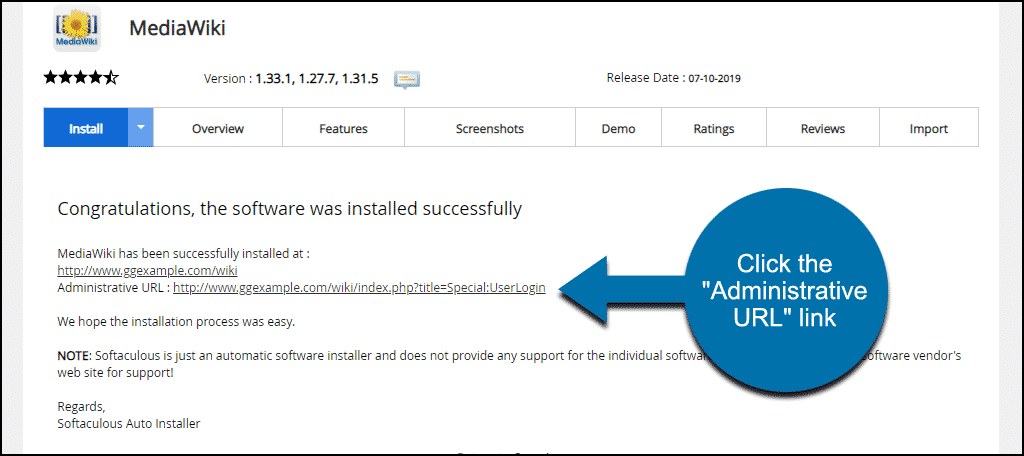Click the MediaWiki title heading
Screen dimensions: 1024x456
(x=178, y=27)
